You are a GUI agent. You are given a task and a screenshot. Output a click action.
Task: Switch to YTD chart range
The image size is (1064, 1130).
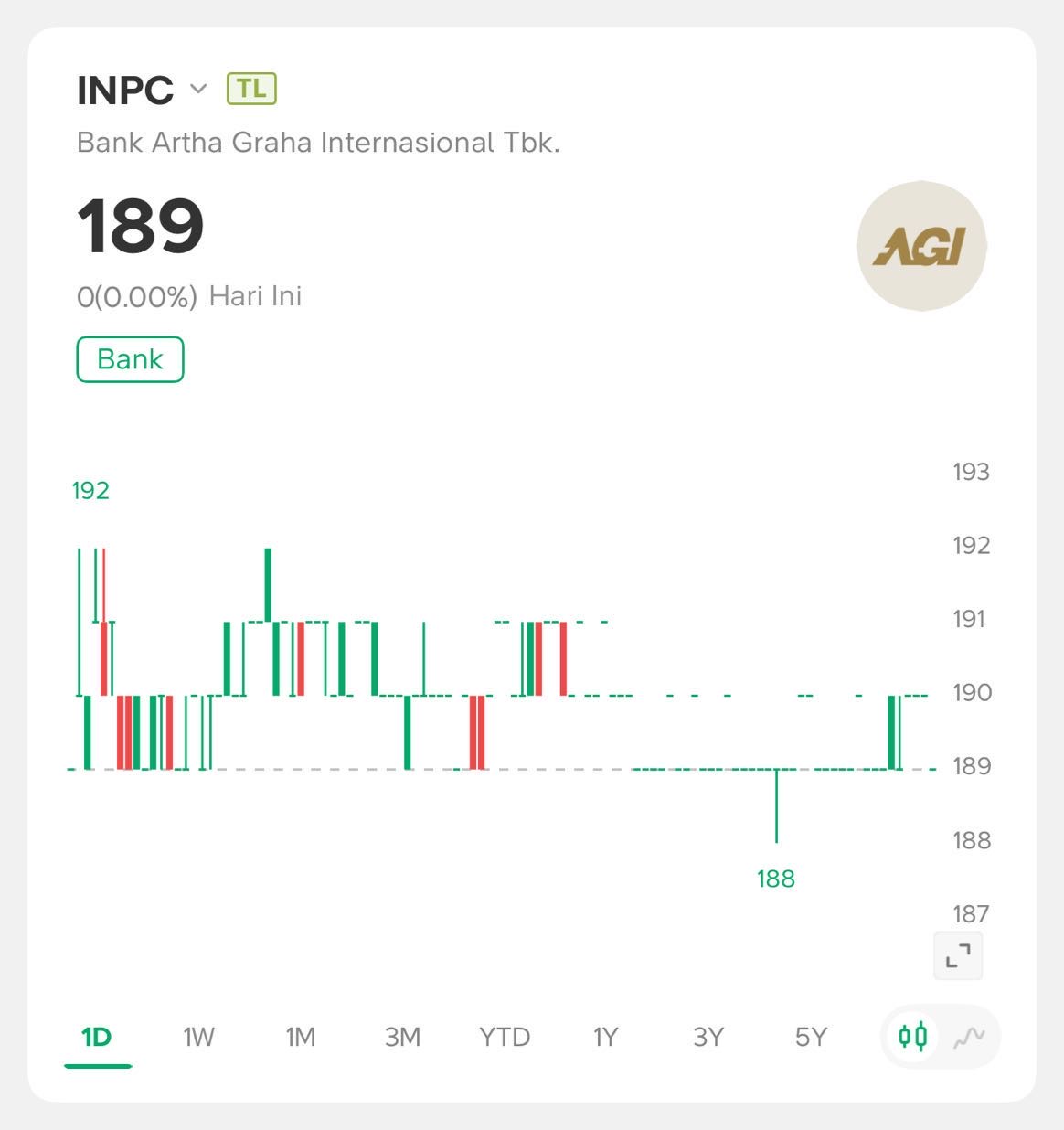(505, 1037)
